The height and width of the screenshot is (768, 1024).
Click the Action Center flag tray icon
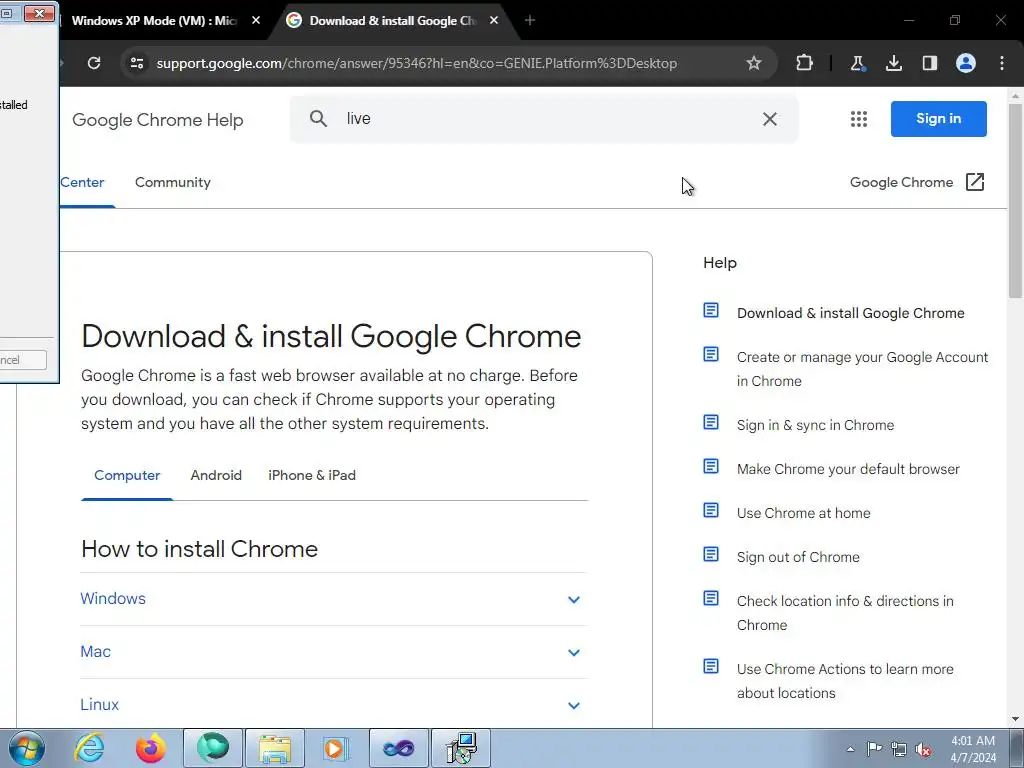874,749
